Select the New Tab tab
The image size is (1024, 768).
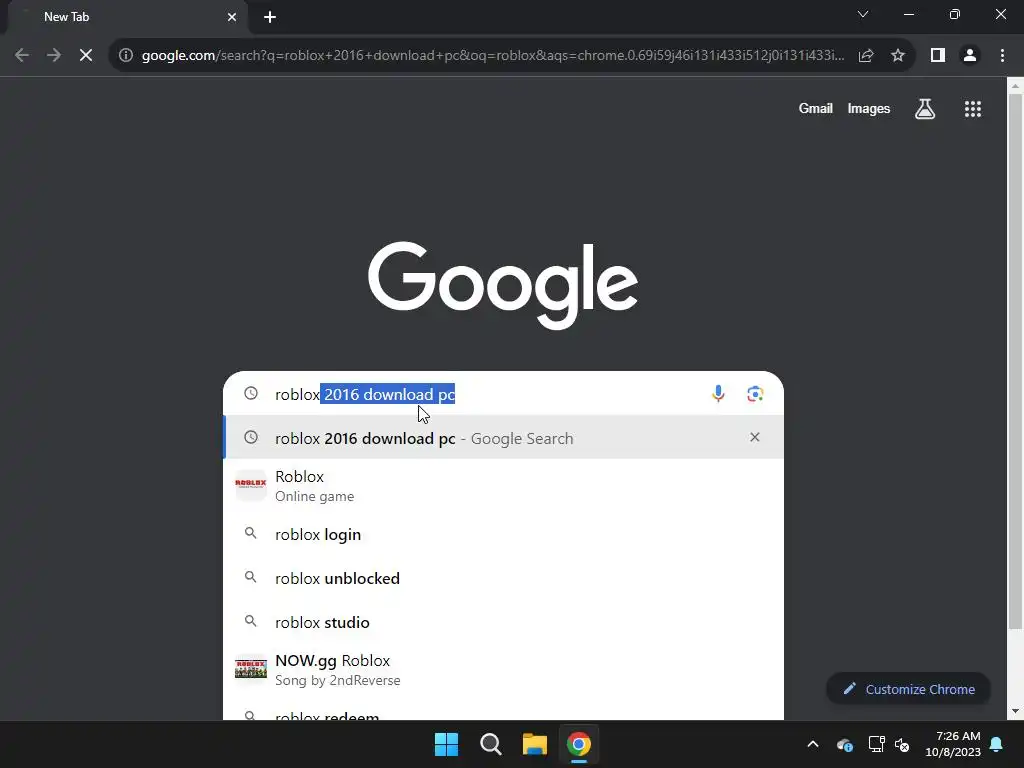(x=127, y=17)
